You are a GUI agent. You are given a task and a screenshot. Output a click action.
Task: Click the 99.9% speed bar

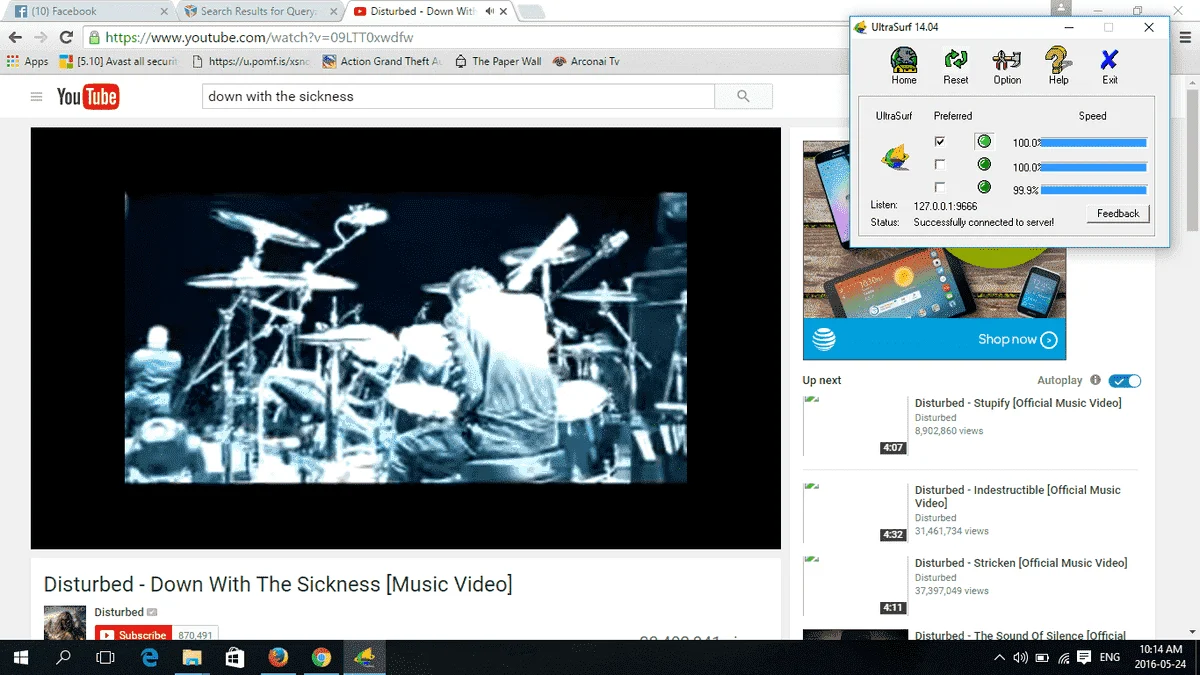[1094, 190]
